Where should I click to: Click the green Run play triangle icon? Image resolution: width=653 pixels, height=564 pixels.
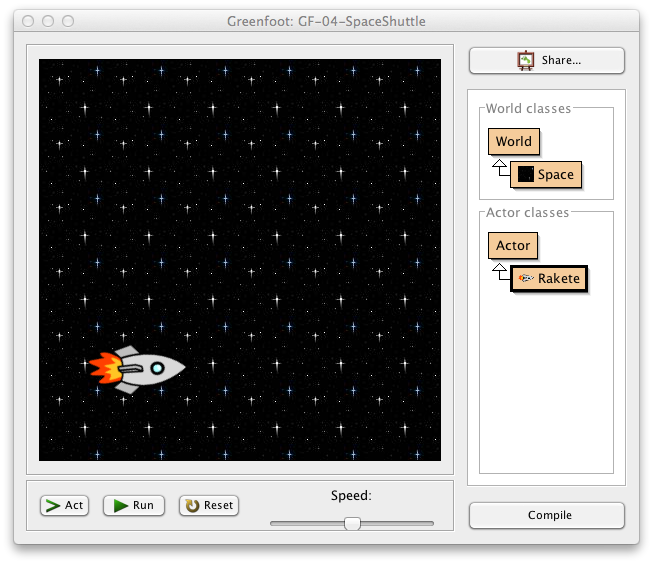pos(121,505)
